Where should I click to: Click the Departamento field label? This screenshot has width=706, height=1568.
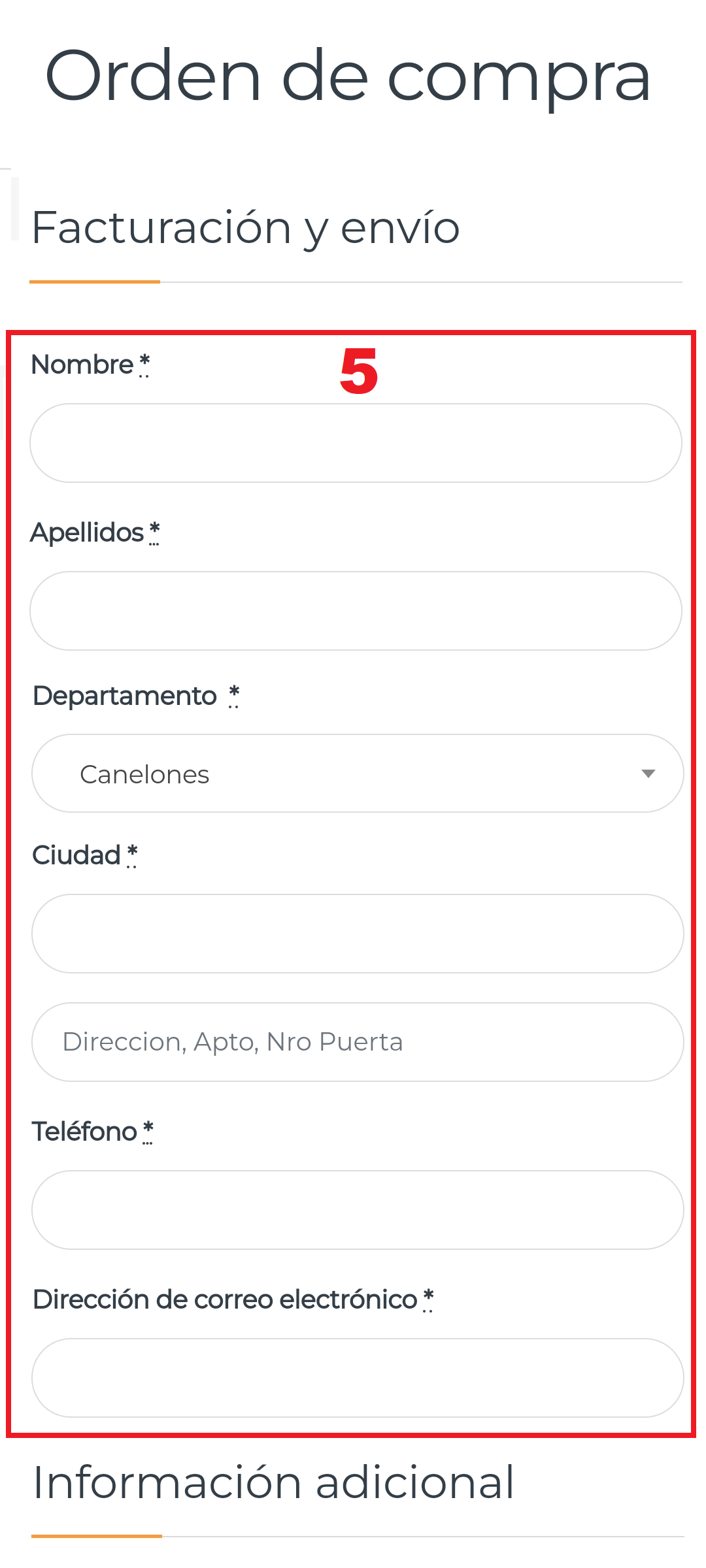[x=125, y=696]
